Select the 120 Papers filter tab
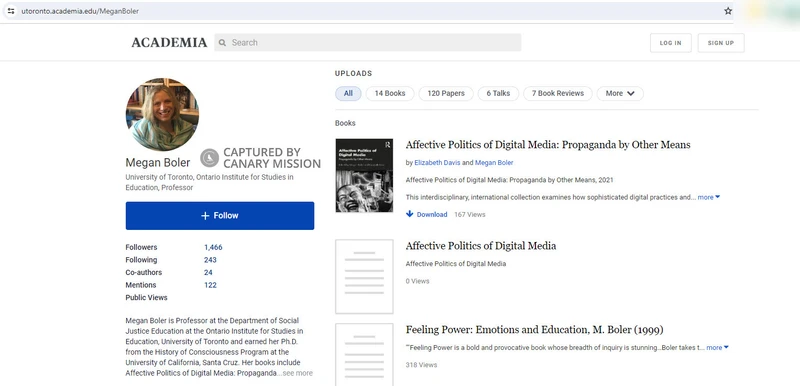The height and width of the screenshot is (386, 800). pos(446,93)
